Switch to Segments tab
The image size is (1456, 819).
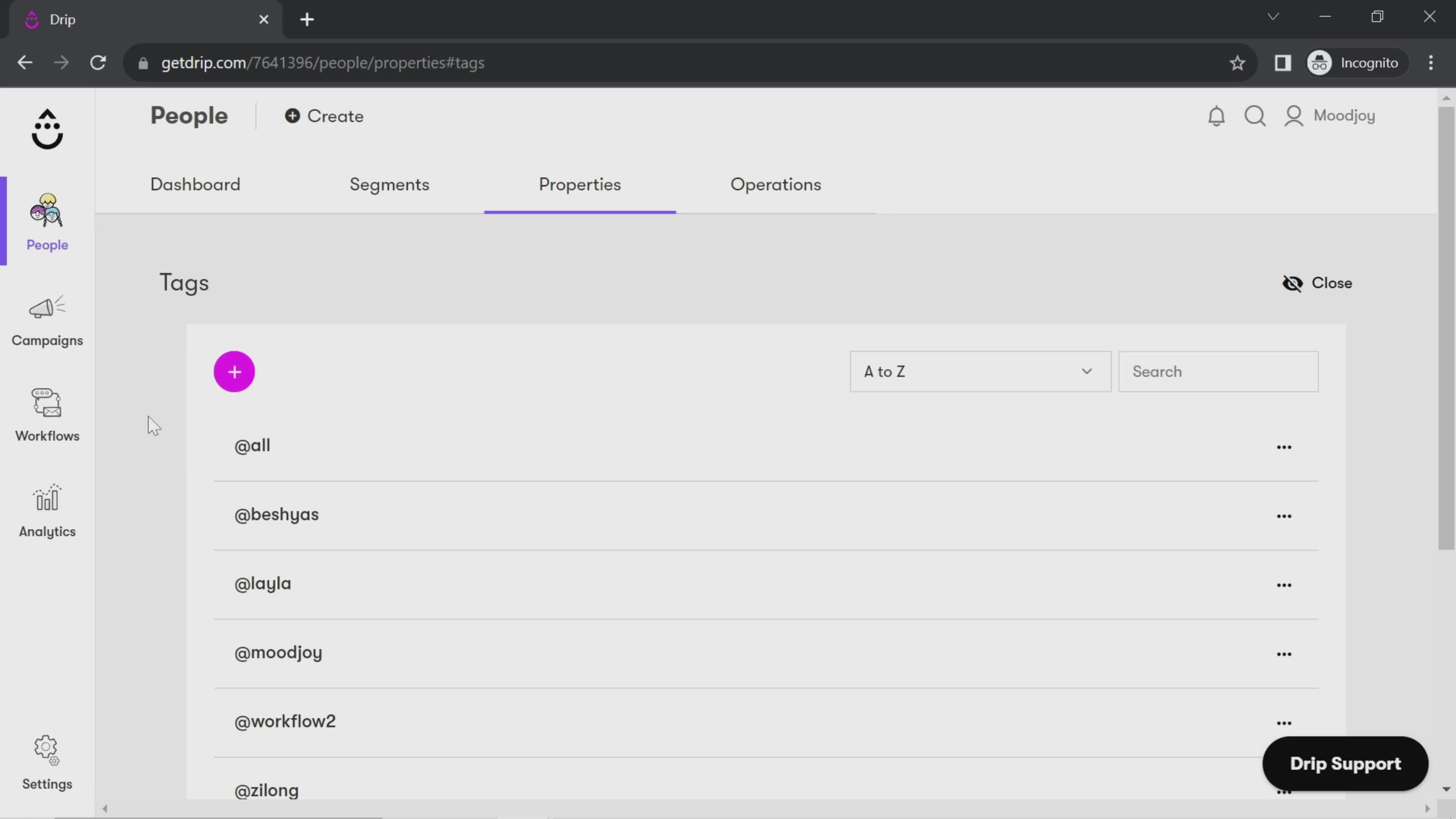pyautogui.click(x=389, y=184)
